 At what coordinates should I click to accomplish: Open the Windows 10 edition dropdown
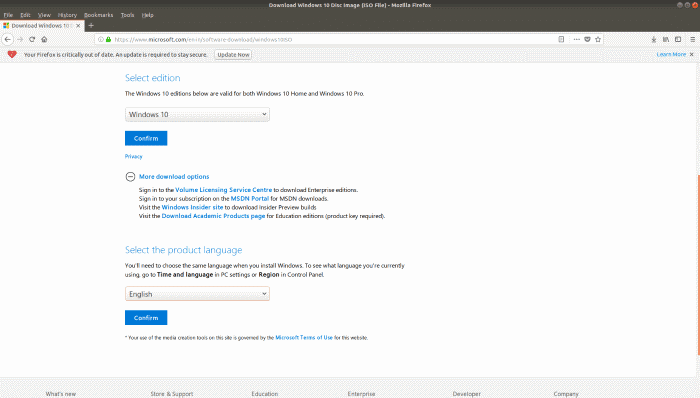pyautogui.click(x=197, y=114)
